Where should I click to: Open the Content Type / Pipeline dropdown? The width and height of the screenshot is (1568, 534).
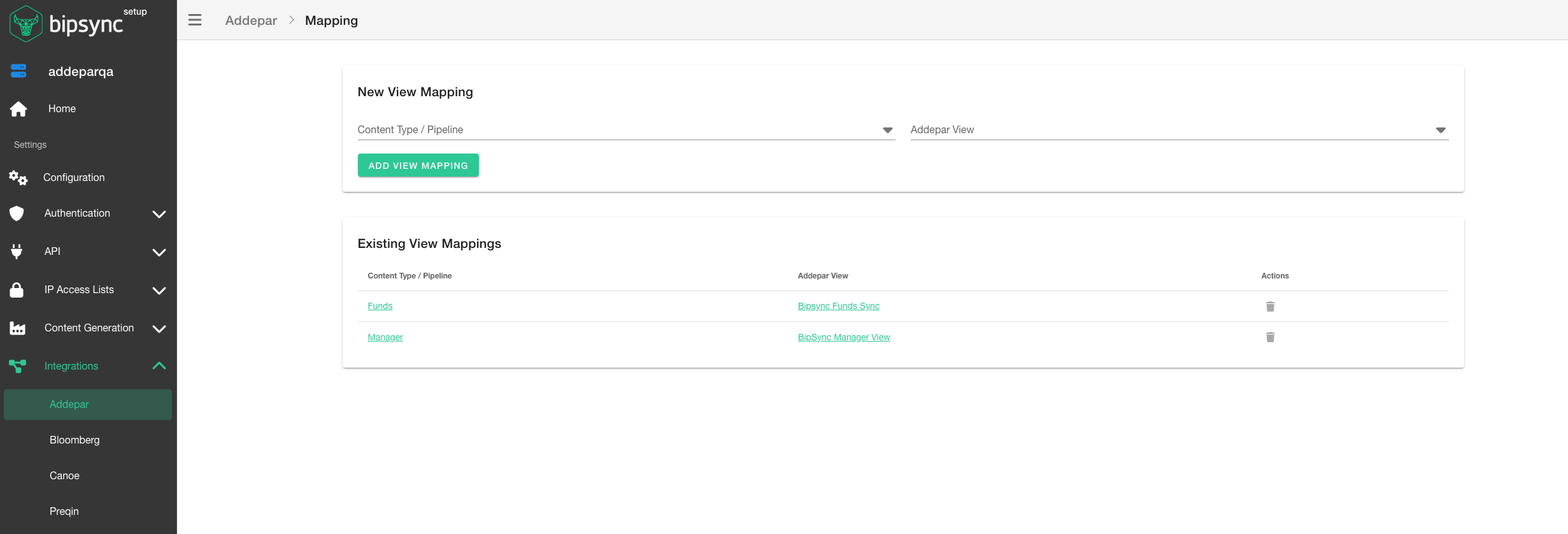[626, 129]
